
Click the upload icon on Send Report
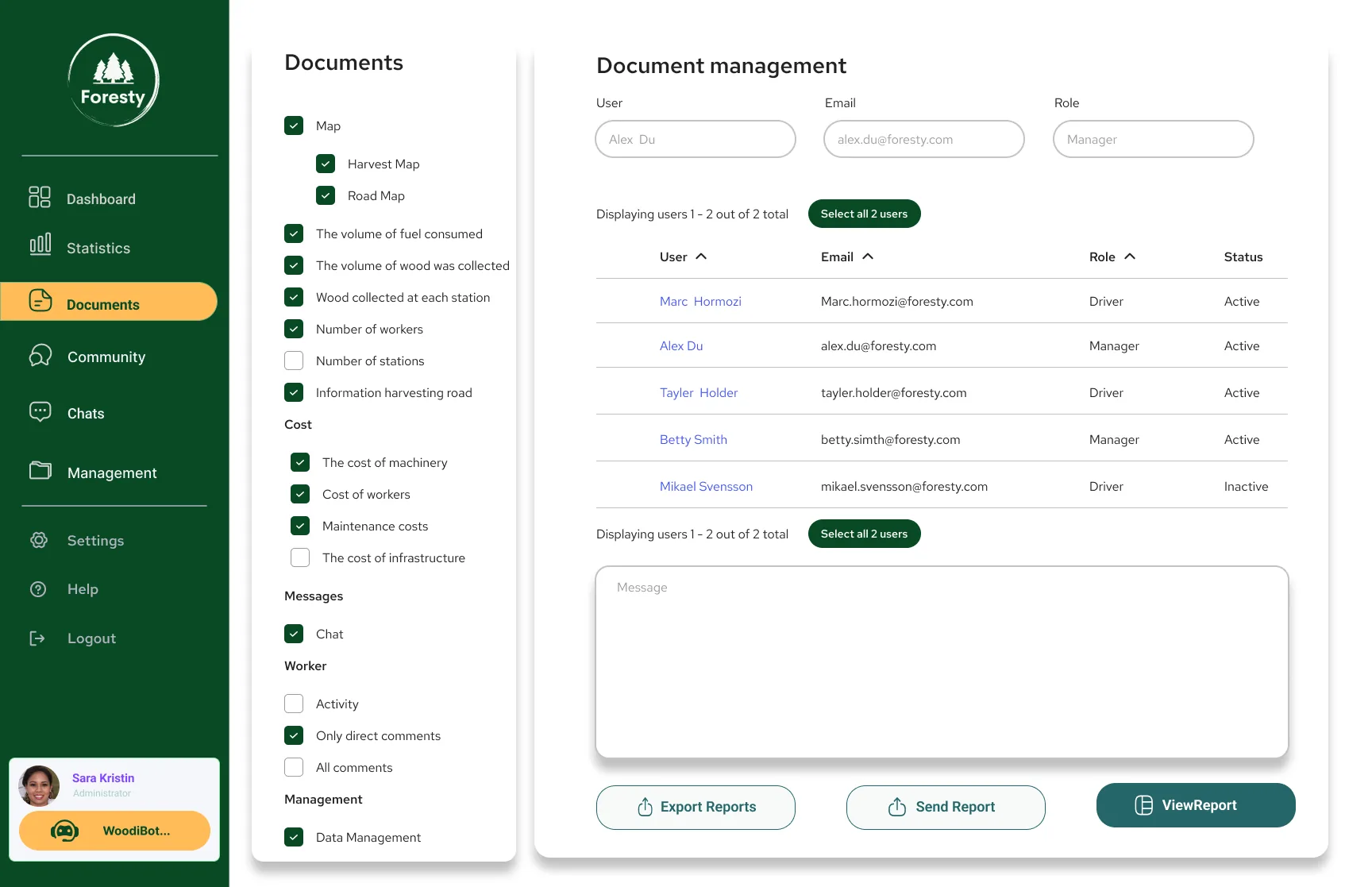[x=897, y=807]
